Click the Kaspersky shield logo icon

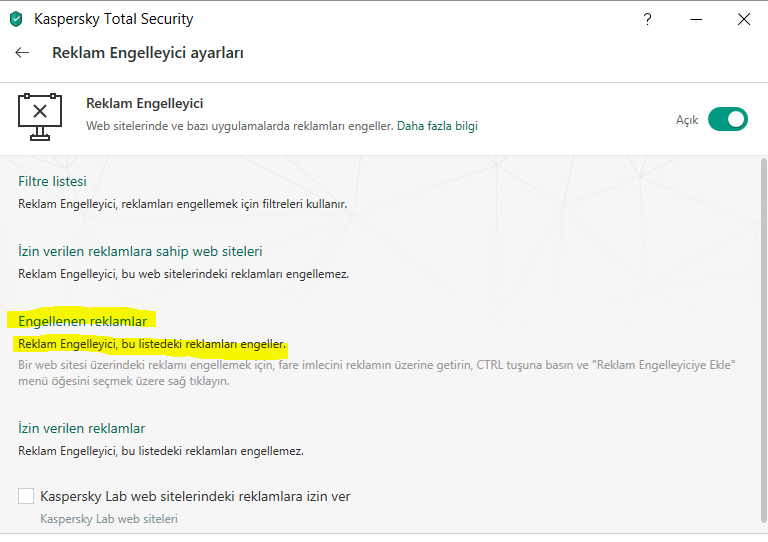pos(16,19)
